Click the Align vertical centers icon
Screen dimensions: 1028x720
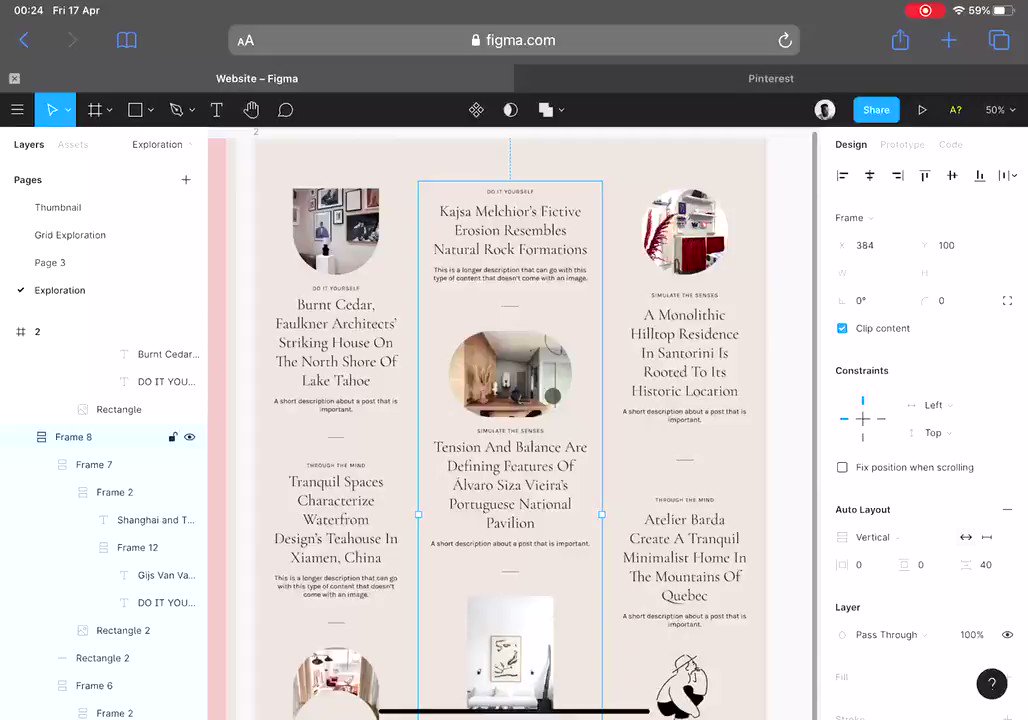click(x=952, y=175)
